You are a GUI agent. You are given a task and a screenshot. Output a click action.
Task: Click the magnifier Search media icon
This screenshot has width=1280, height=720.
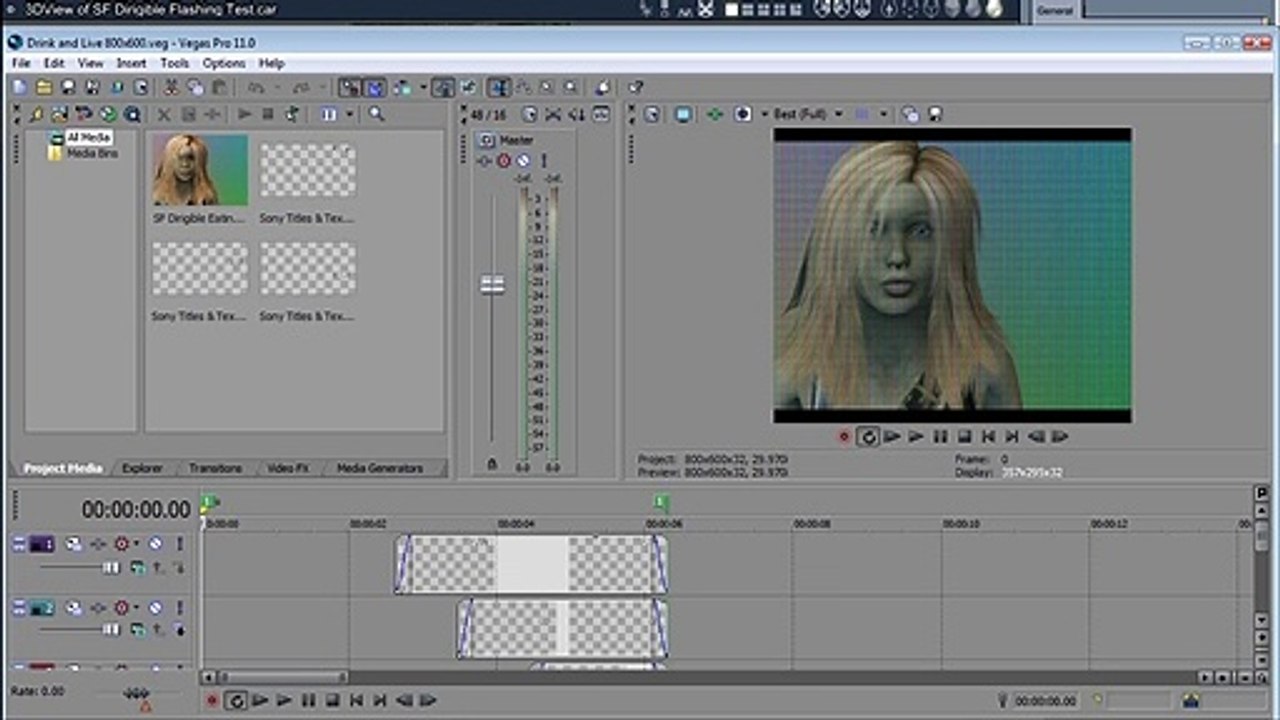point(376,114)
